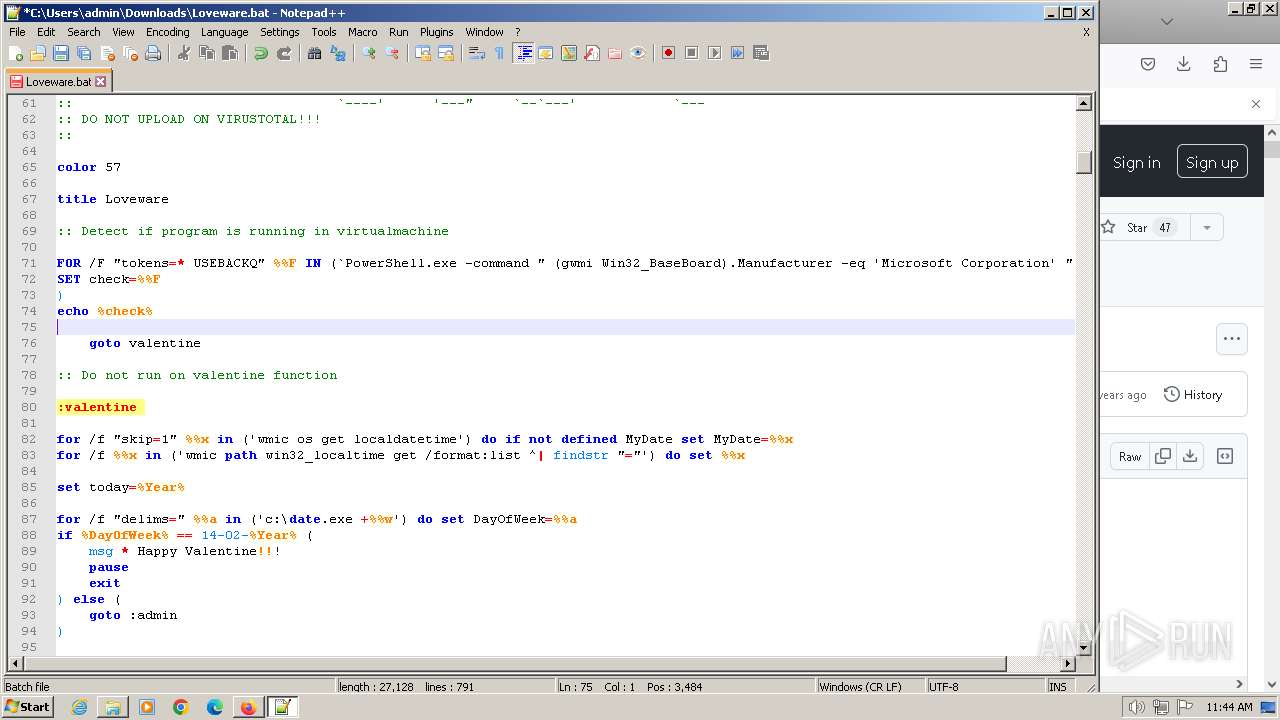Open the File menu
1280x720 pixels.
tap(17, 32)
